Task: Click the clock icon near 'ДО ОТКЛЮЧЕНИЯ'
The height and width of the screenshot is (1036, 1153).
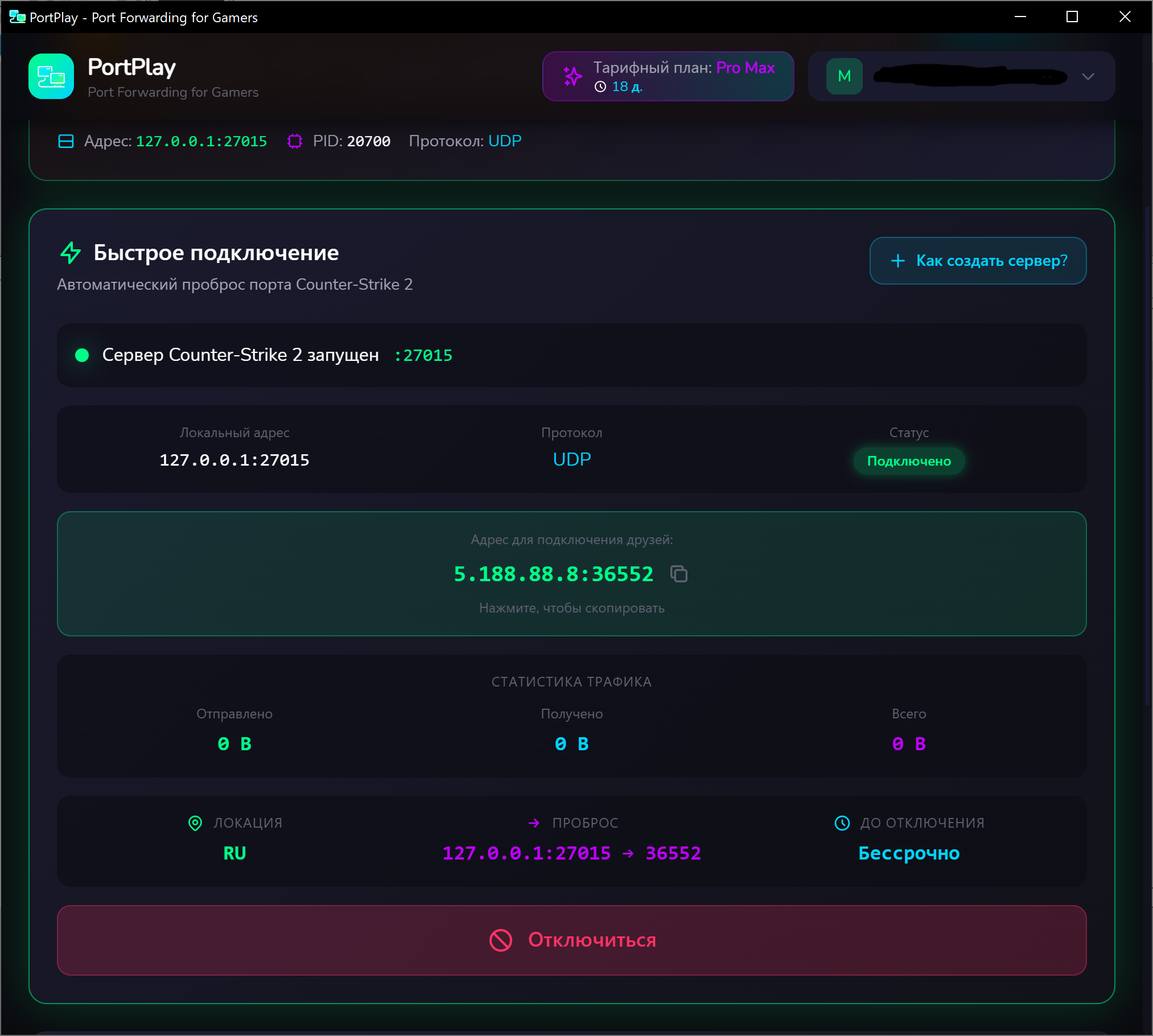Action: [842, 823]
